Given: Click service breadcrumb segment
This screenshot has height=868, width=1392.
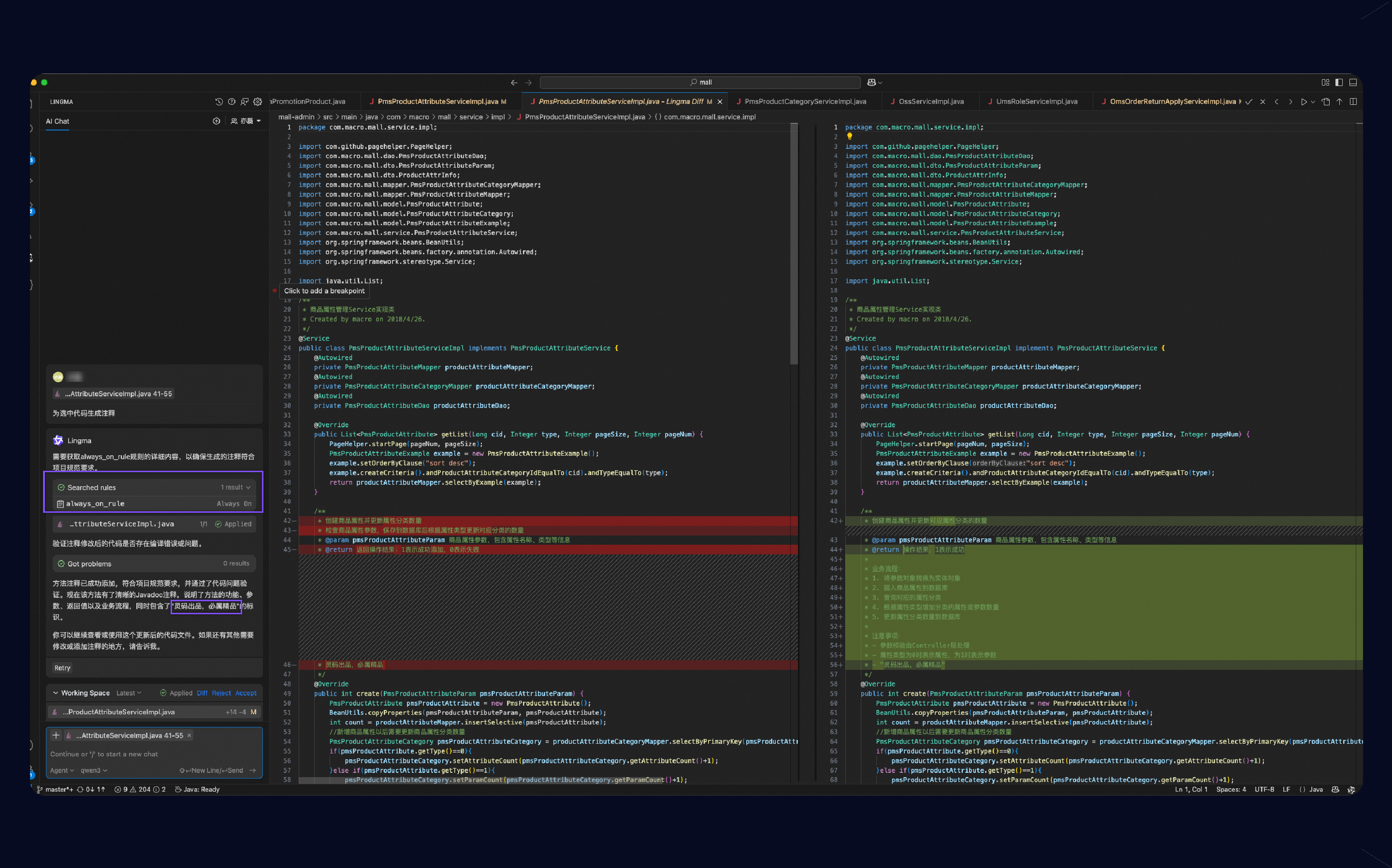Looking at the screenshot, I should 471,117.
